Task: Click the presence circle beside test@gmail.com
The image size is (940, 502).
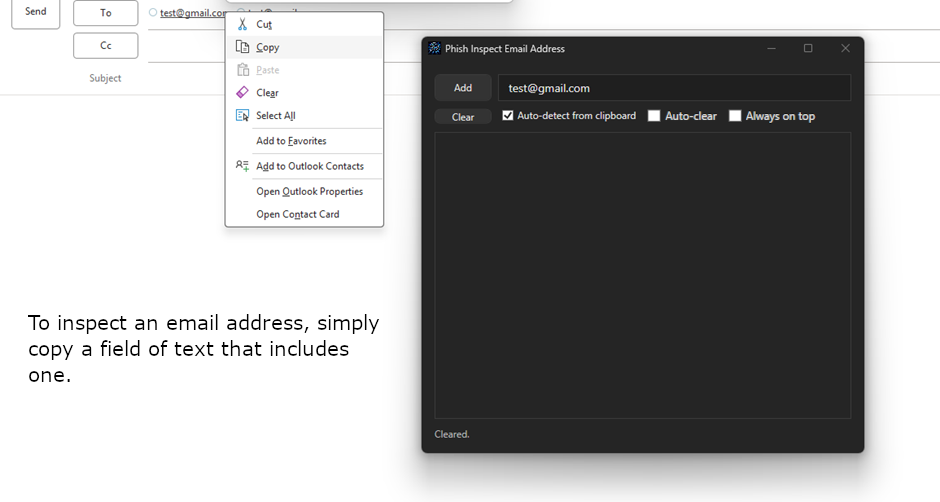Action: tap(153, 12)
